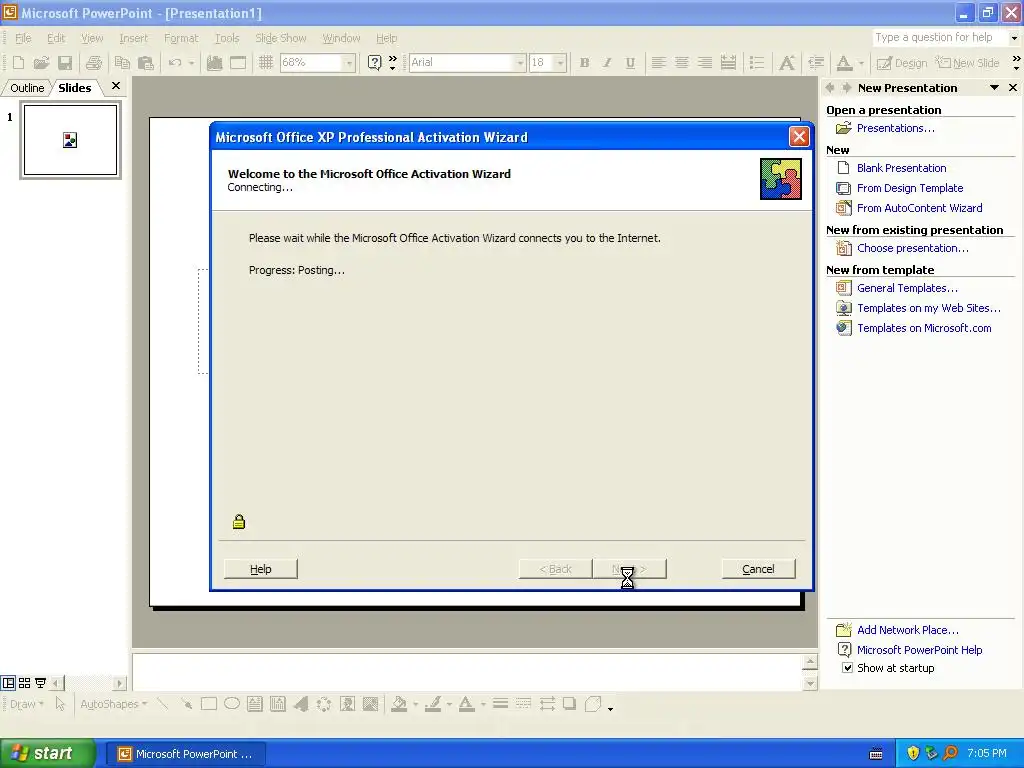This screenshot has height=768, width=1024.
Task: Open the Arial font name dropdown
Action: [x=520, y=63]
